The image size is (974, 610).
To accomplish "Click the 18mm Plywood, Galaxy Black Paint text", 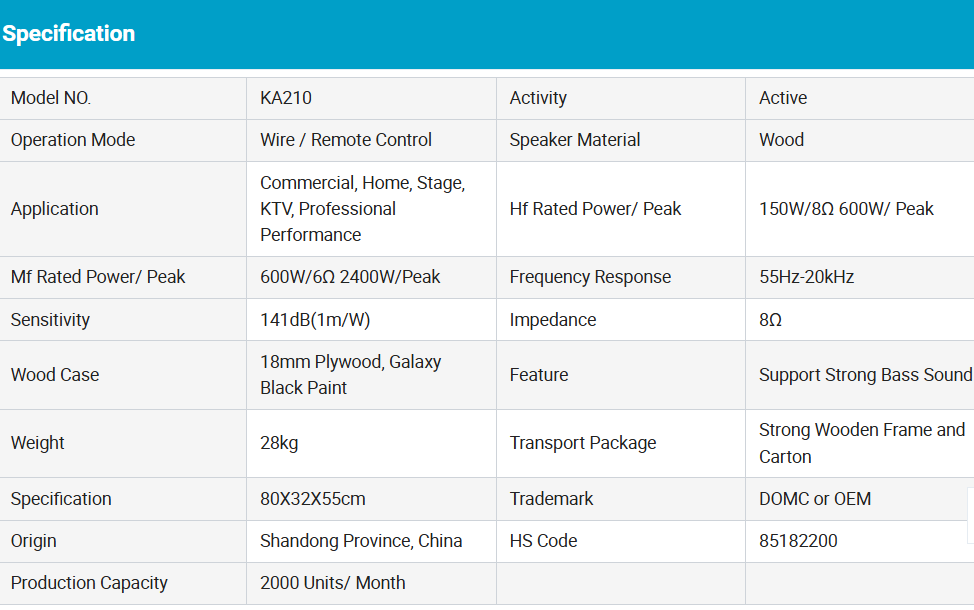I will point(350,375).
